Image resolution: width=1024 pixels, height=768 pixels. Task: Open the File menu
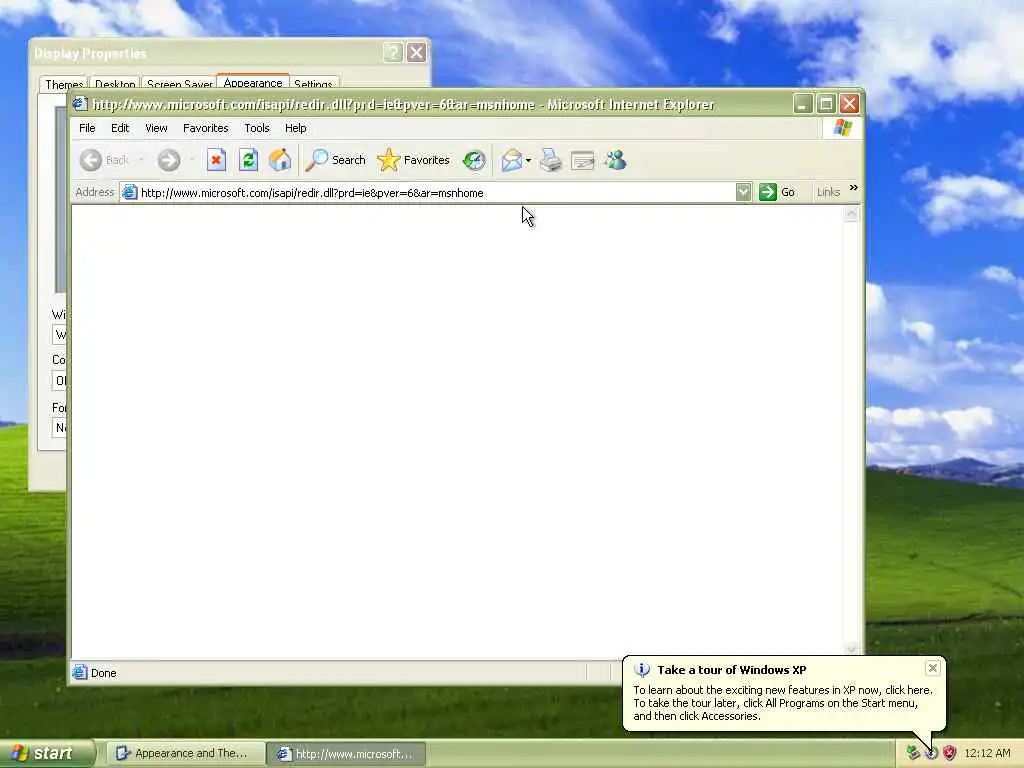pyautogui.click(x=87, y=128)
